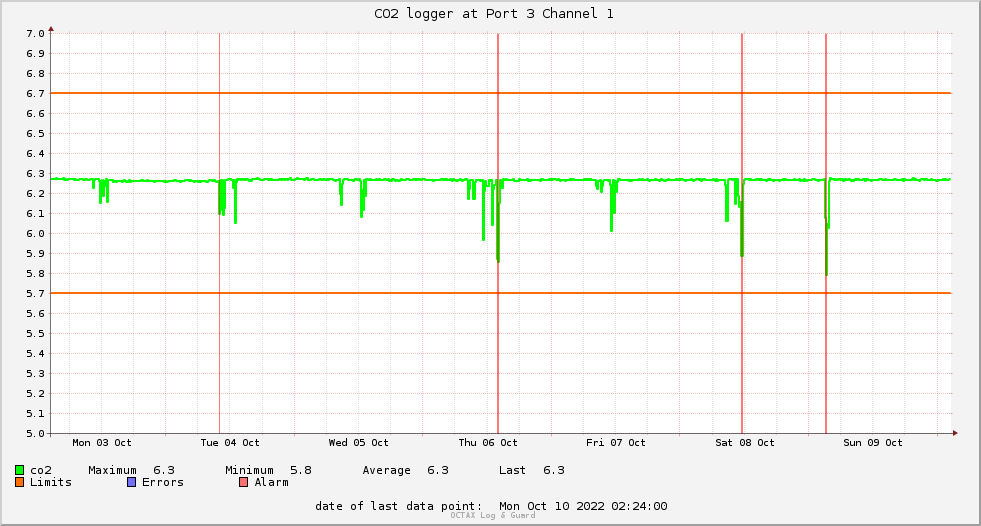Click the 'Errors' legend label
This screenshot has height=526, width=981.
163,482
